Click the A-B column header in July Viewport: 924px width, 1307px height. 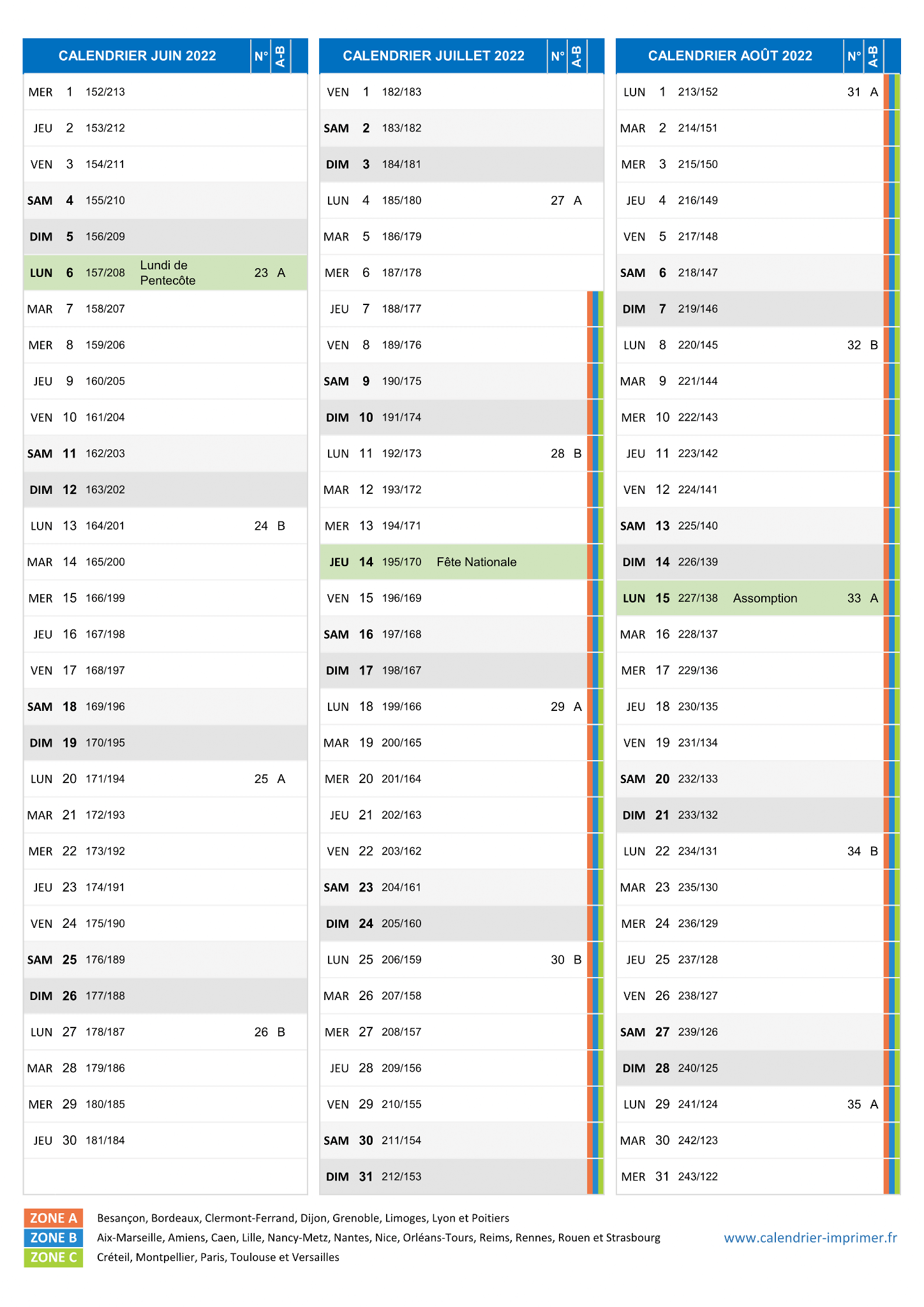576,56
